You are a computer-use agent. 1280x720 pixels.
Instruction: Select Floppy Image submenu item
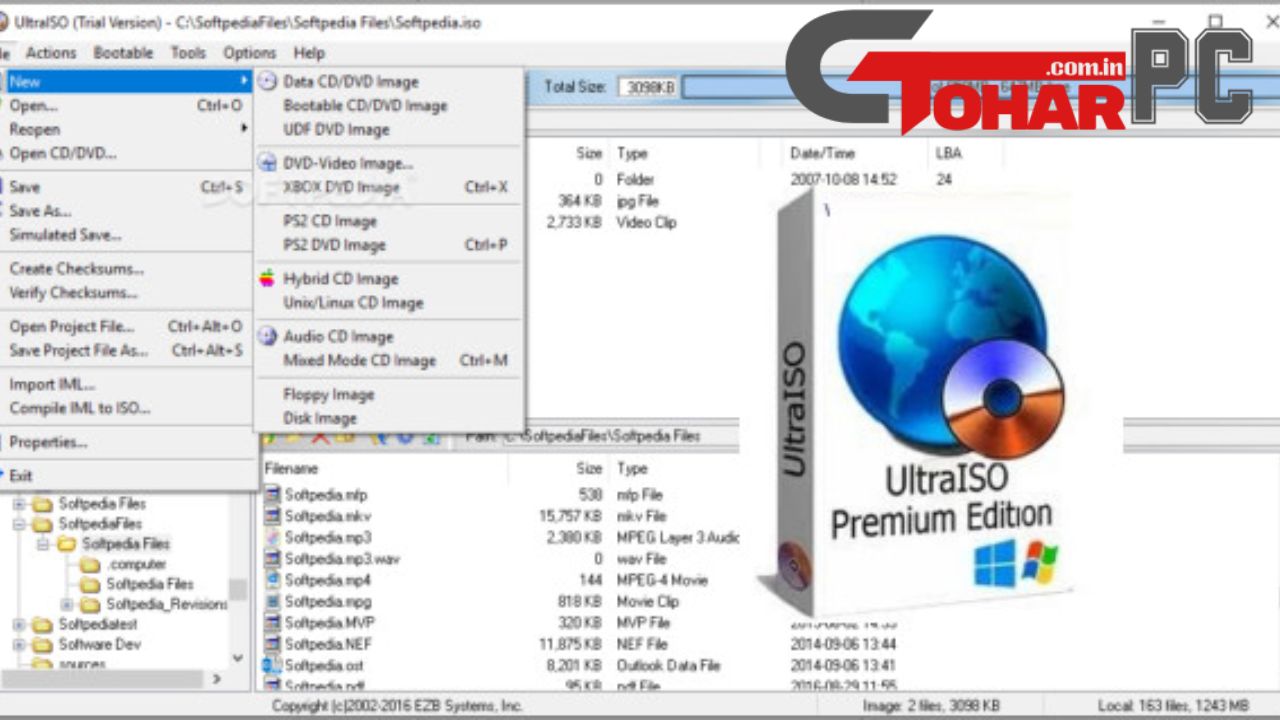tap(388, 395)
